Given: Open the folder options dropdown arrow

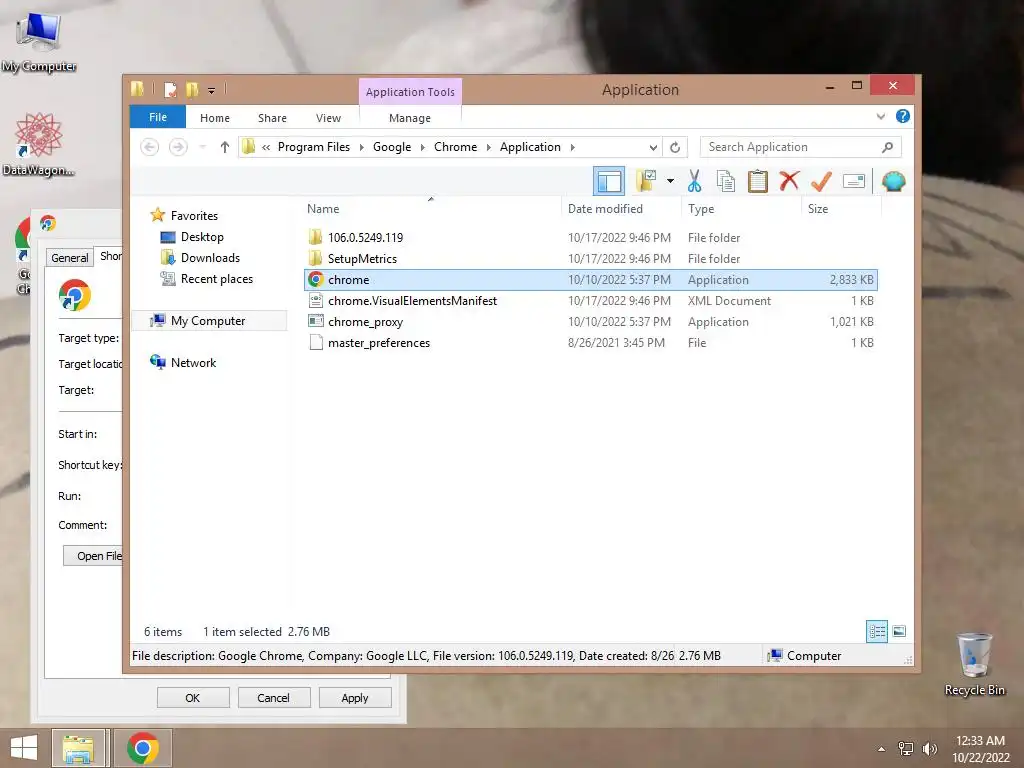Looking at the screenshot, I should tap(670, 181).
